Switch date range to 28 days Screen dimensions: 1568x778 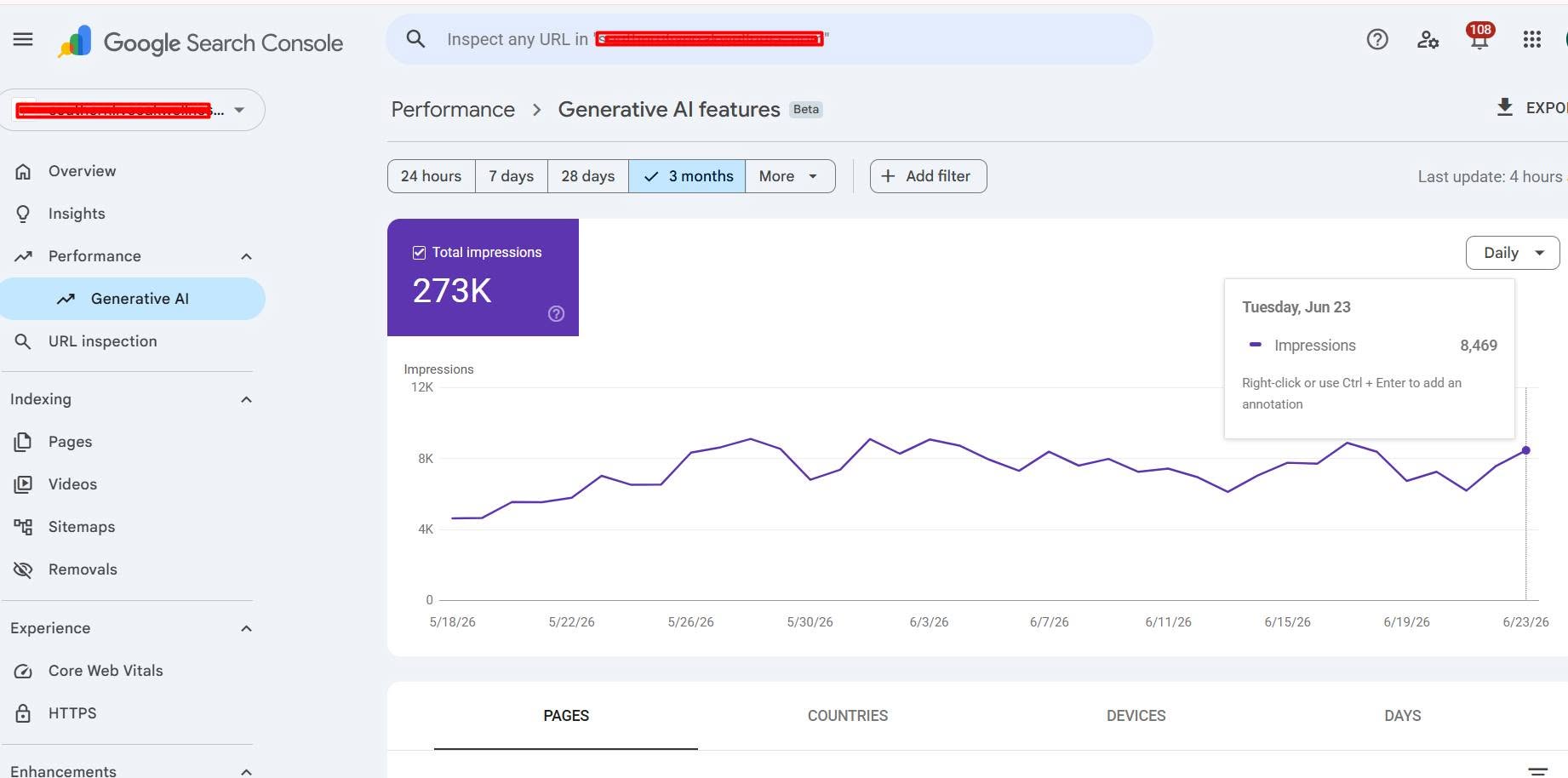click(587, 176)
